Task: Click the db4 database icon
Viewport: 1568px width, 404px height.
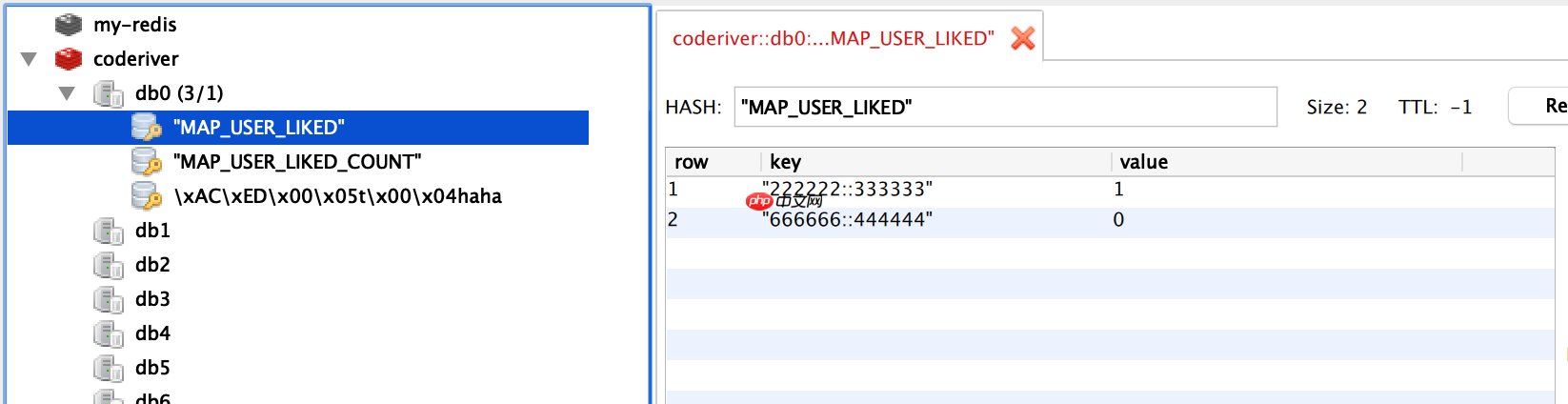Action: click(109, 333)
